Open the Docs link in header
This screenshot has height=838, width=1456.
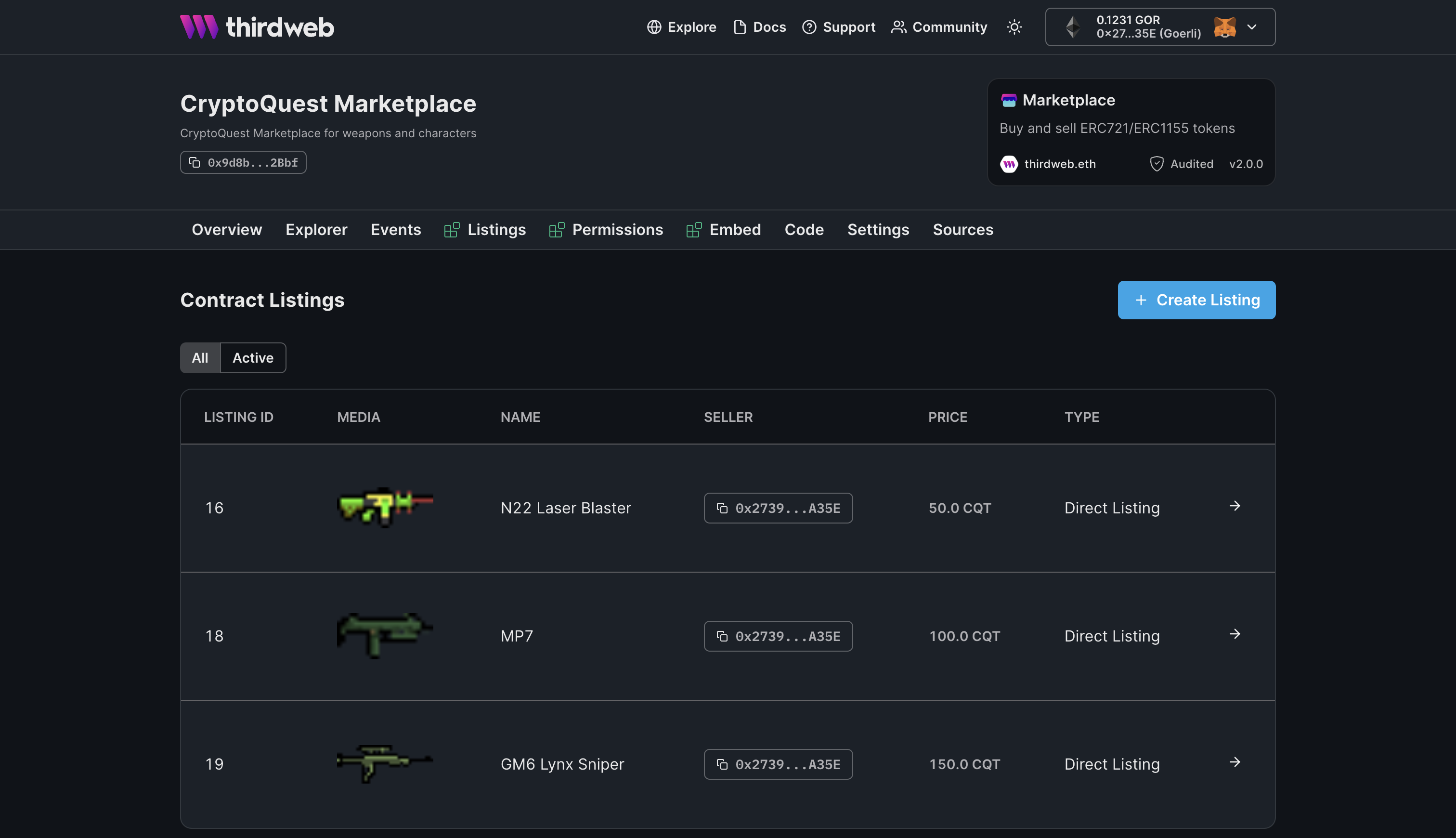[x=759, y=27]
